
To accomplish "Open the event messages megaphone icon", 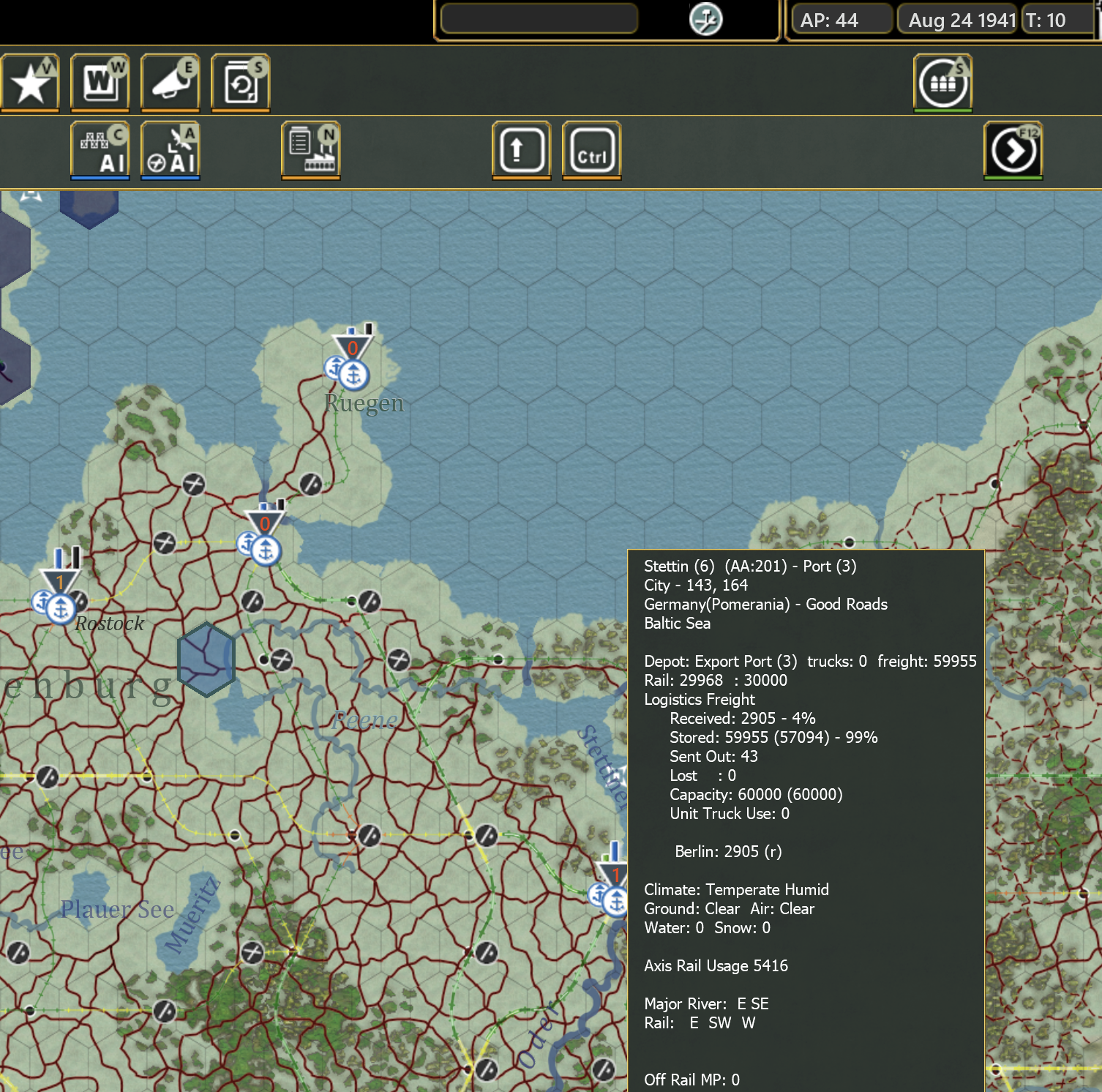I will coord(170,82).
